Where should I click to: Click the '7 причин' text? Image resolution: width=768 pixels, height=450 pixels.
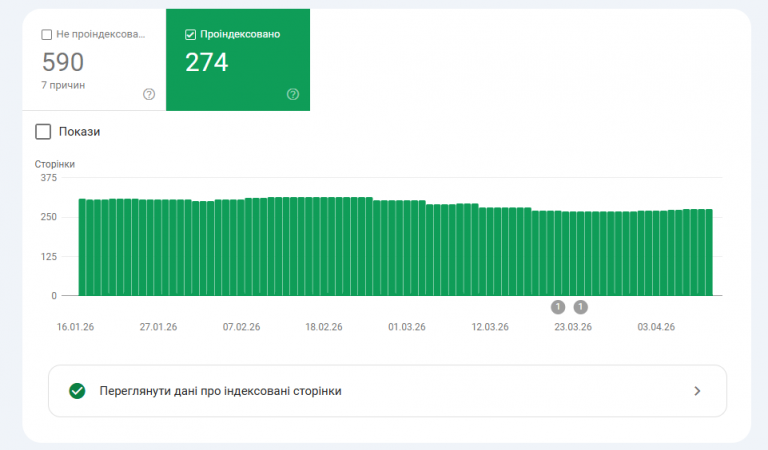[63, 85]
